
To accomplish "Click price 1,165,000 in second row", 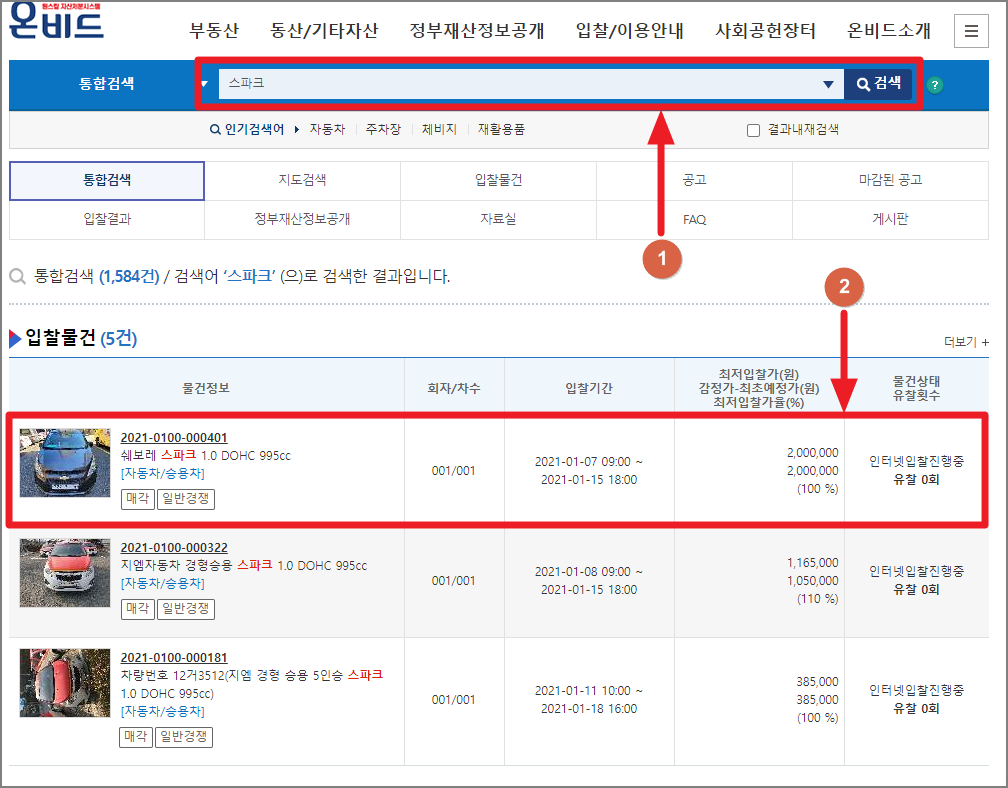I will click(813, 563).
